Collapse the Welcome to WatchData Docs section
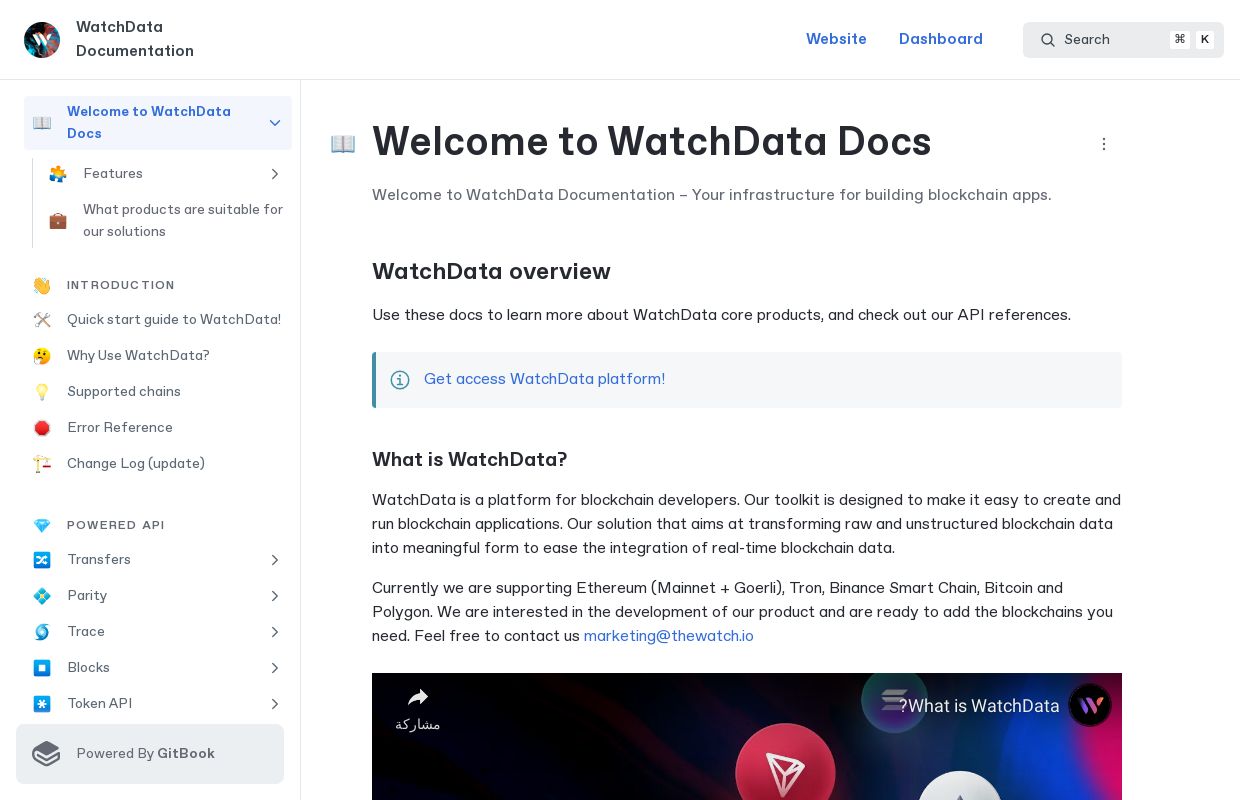1240x800 pixels. click(275, 123)
